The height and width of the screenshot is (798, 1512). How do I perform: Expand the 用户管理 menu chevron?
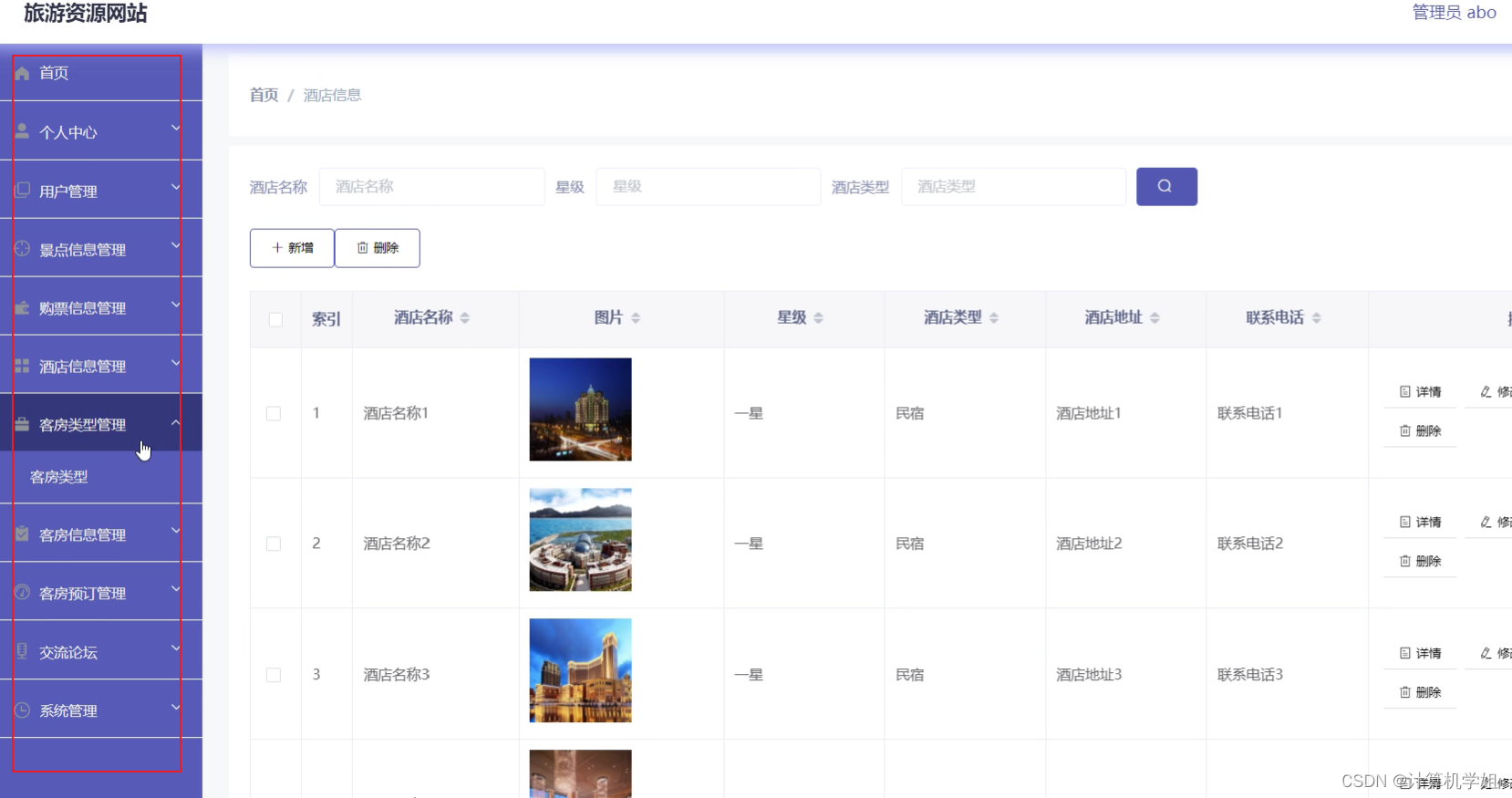coord(176,187)
